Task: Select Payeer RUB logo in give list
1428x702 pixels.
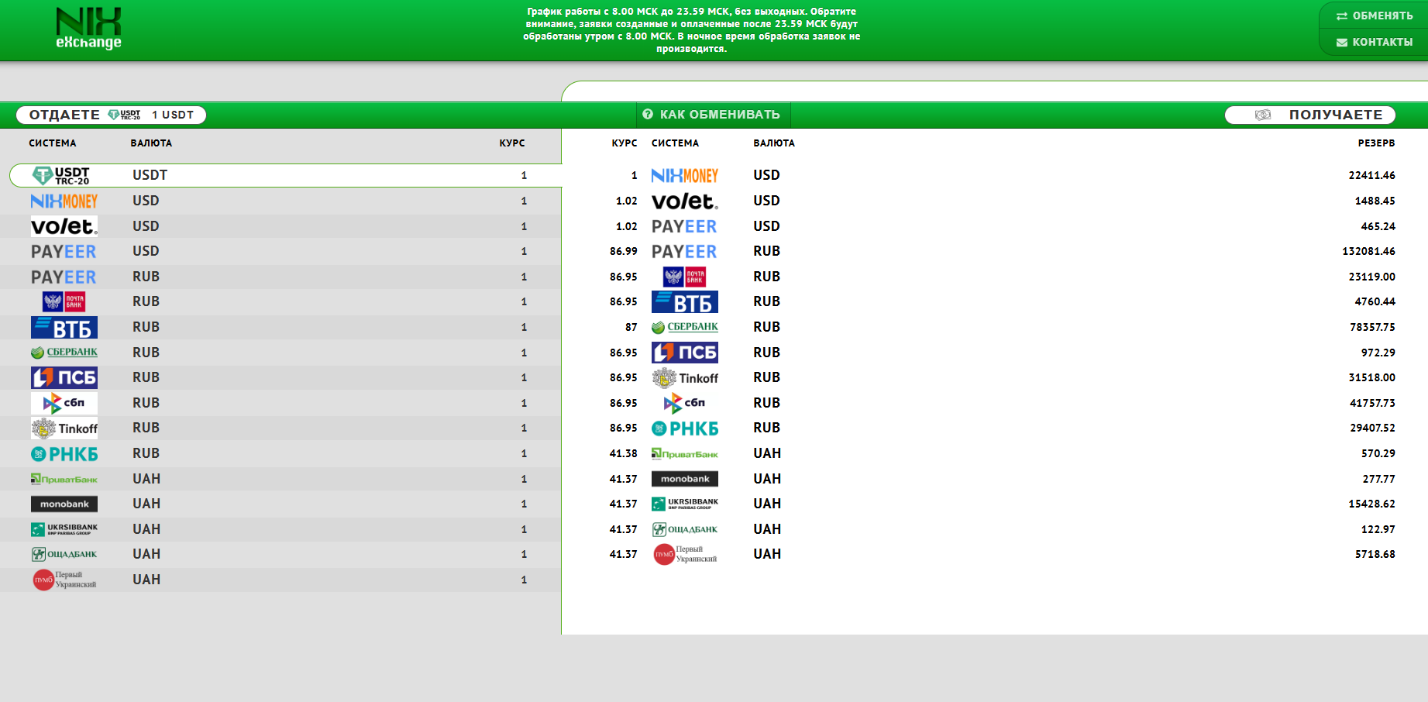Action: (x=64, y=277)
